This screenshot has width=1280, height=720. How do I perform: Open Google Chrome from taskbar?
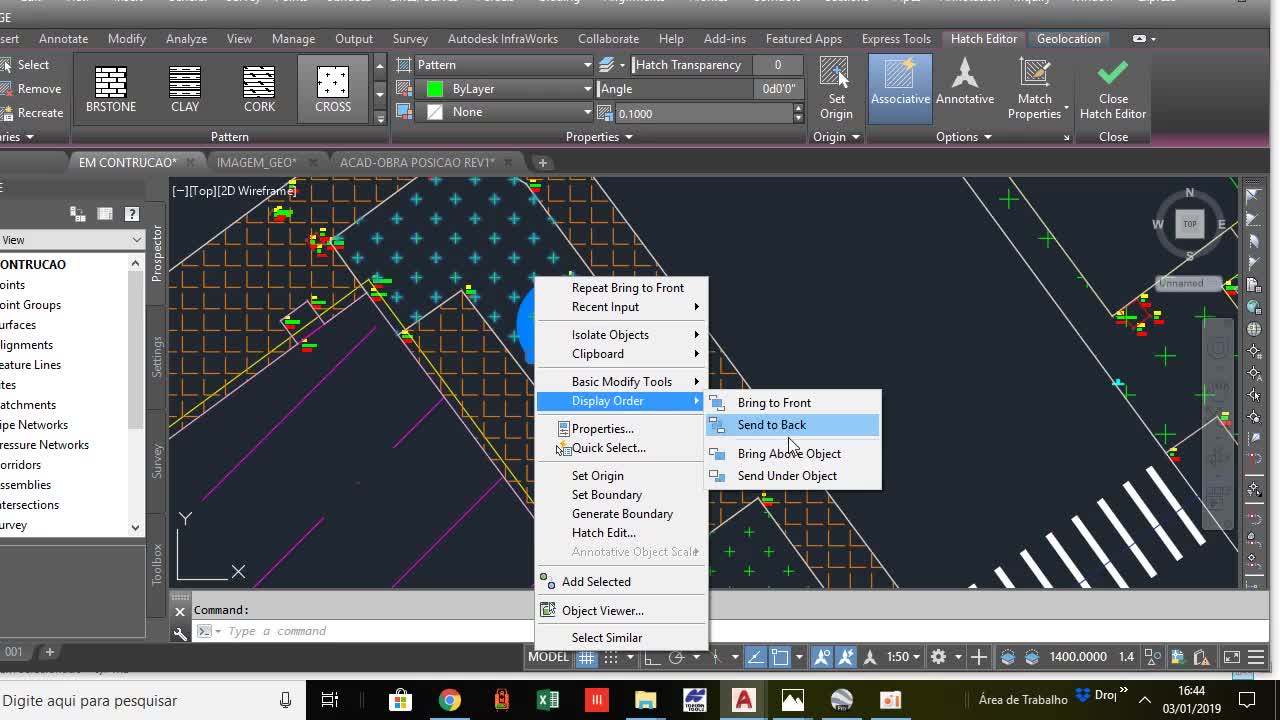coord(450,700)
